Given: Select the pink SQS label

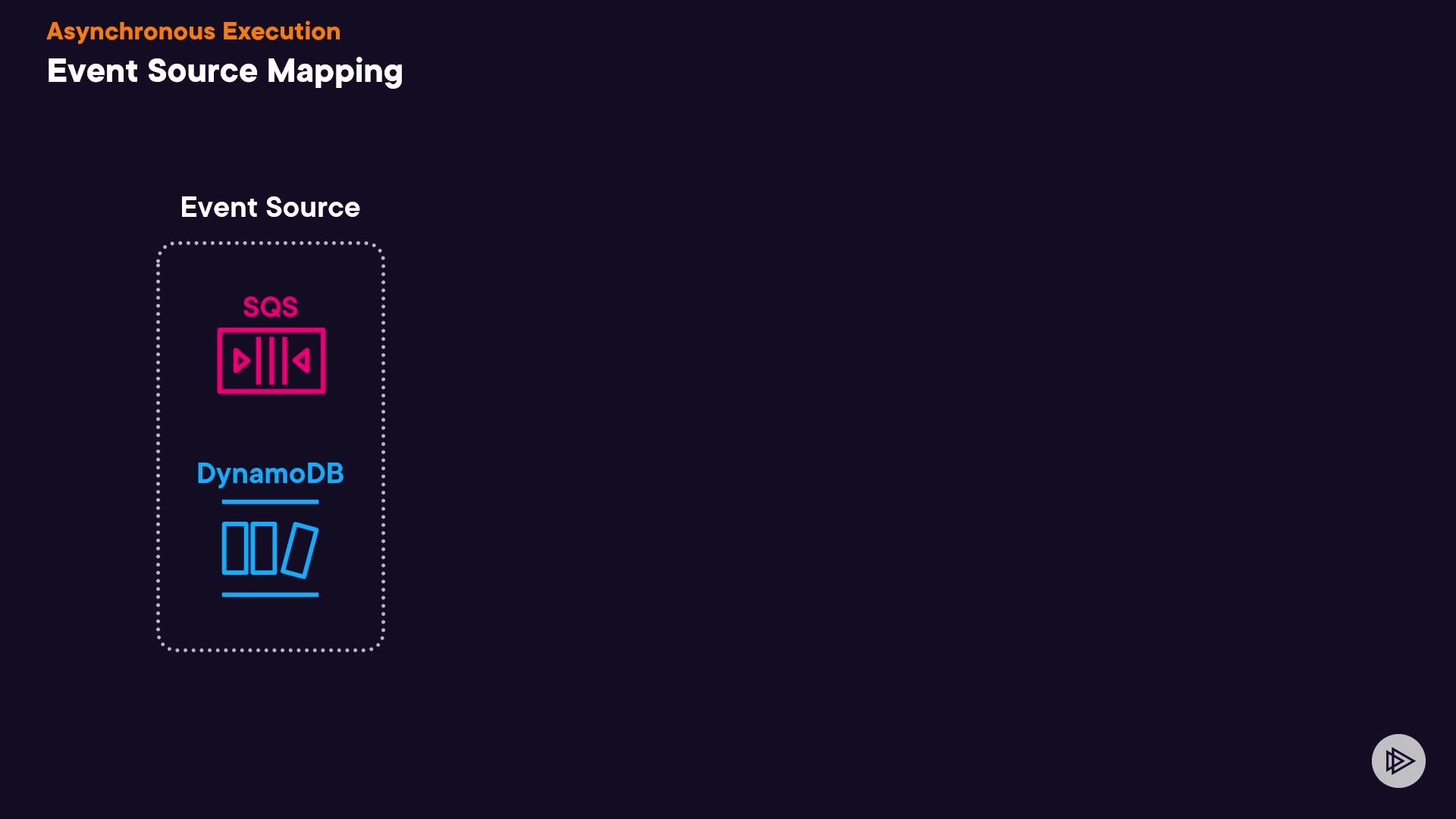Looking at the screenshot, I should click(x=270, y=307).
